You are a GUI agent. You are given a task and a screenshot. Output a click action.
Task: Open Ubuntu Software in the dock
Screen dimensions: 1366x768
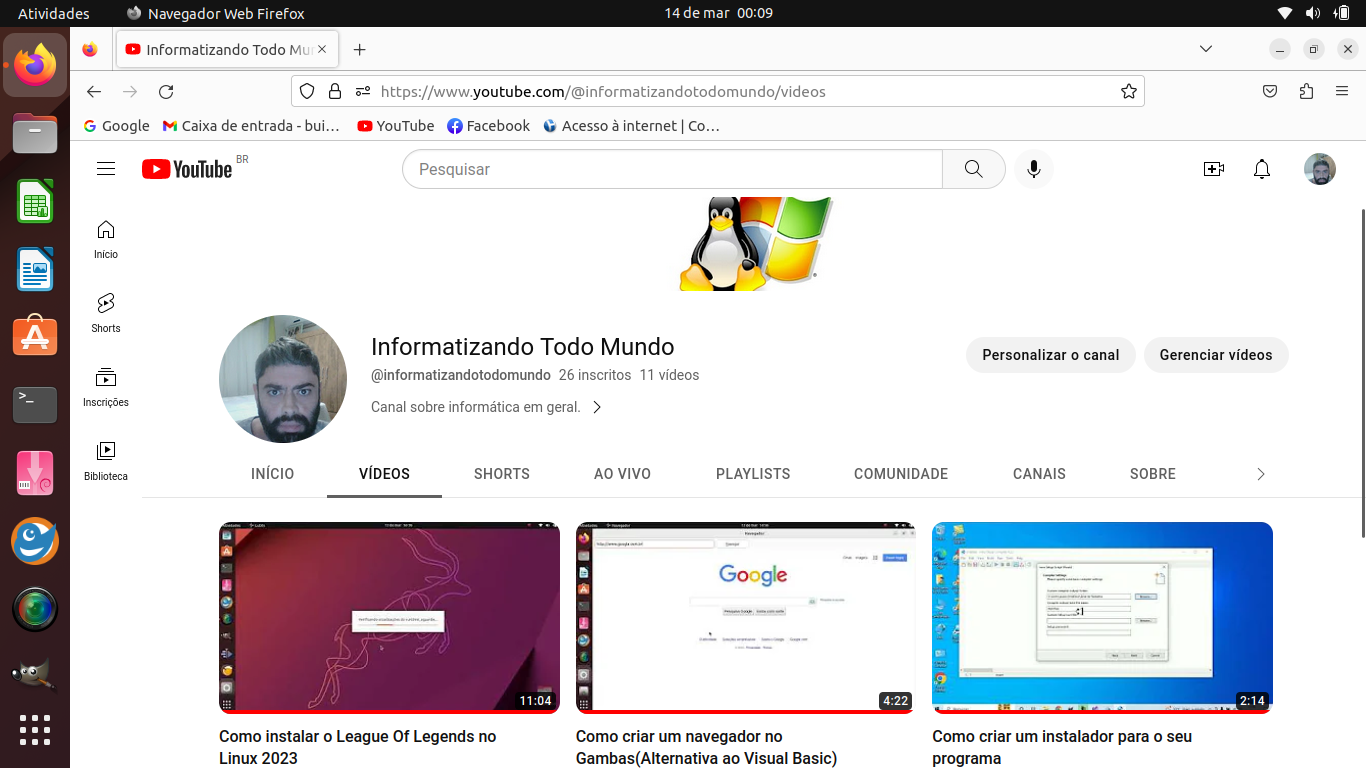click(x=35, y=336)
